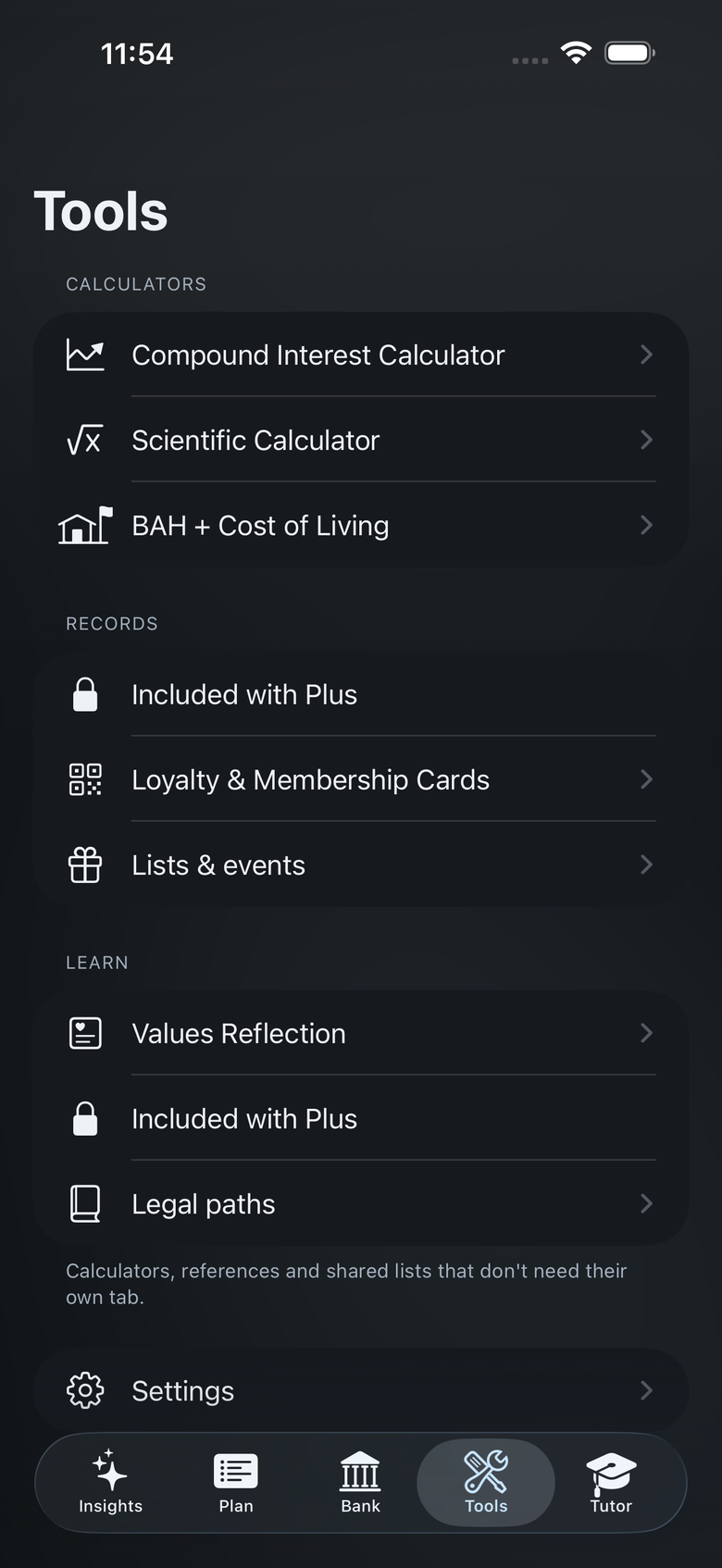Open BAH + Cost of Living
This screenshot has width=722, height=1568.
pos(361,525)
